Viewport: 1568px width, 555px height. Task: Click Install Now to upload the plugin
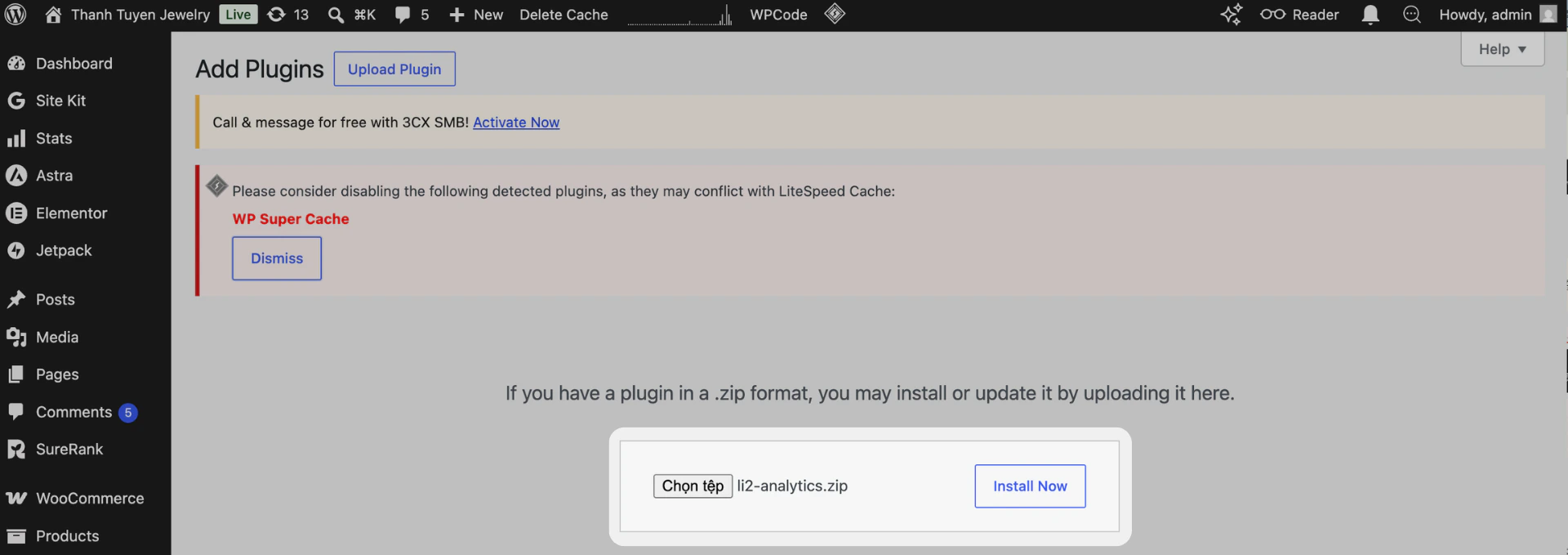click(1030, 486)
